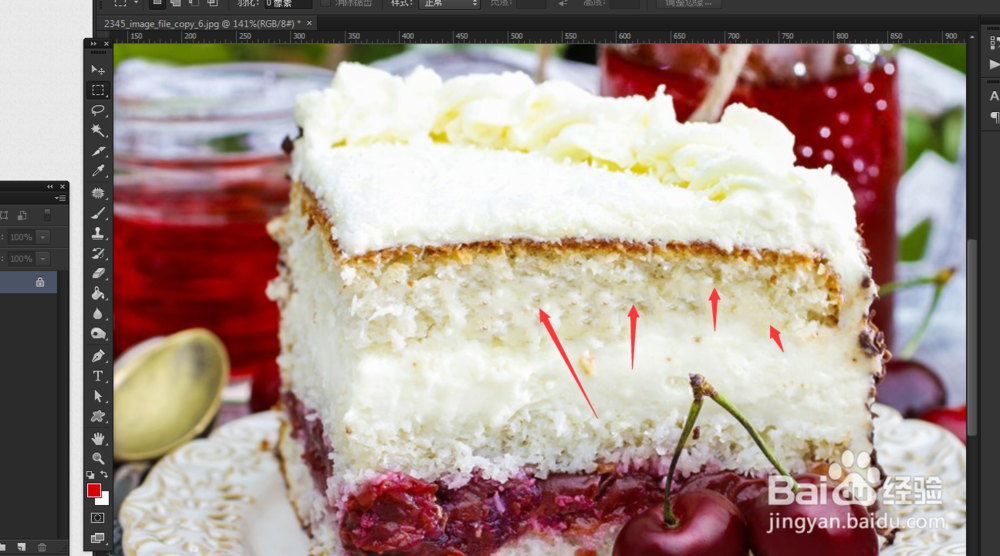Viewport: 1000px width, 556px height.
Task: Select the Paint Bucket tool
Action: point(98,294)
